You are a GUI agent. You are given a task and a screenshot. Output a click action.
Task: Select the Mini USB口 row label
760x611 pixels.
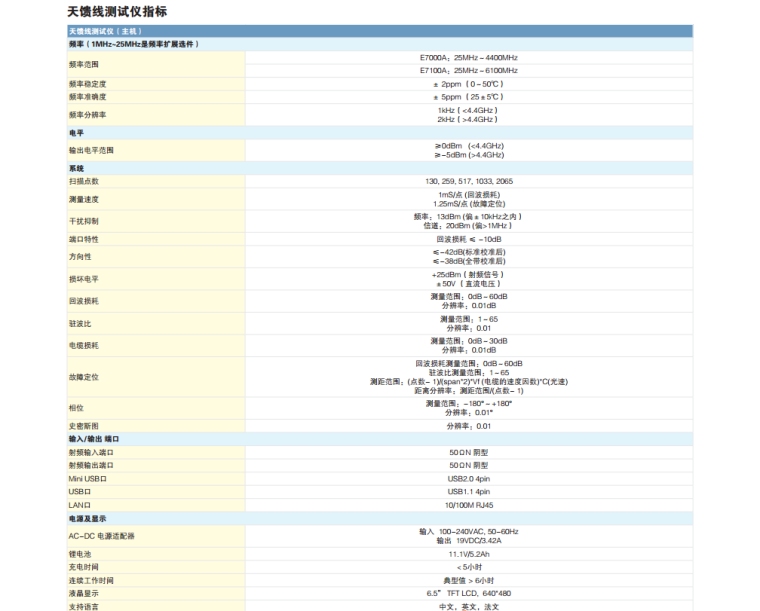point(88,479)
